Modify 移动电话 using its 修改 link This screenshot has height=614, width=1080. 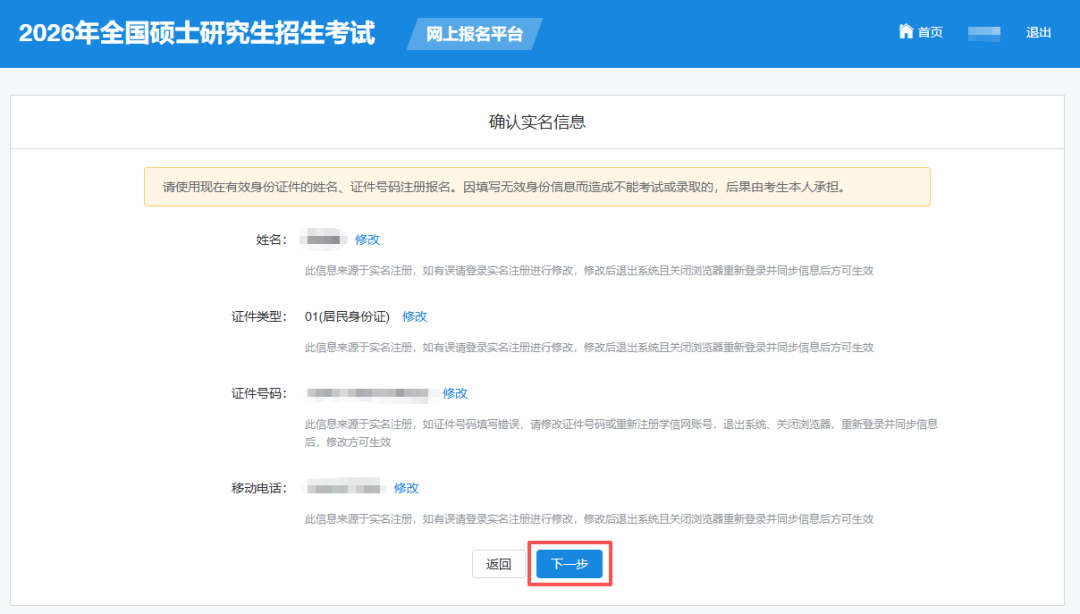[406, 488]
